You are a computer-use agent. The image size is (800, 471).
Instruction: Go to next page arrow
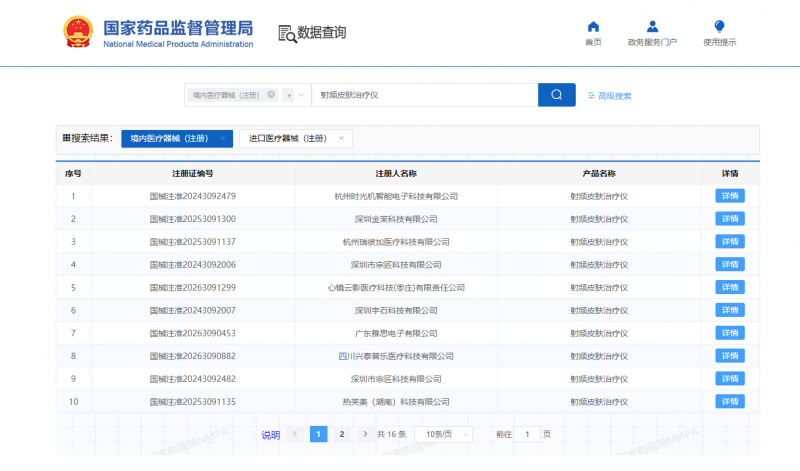(365, 434)
